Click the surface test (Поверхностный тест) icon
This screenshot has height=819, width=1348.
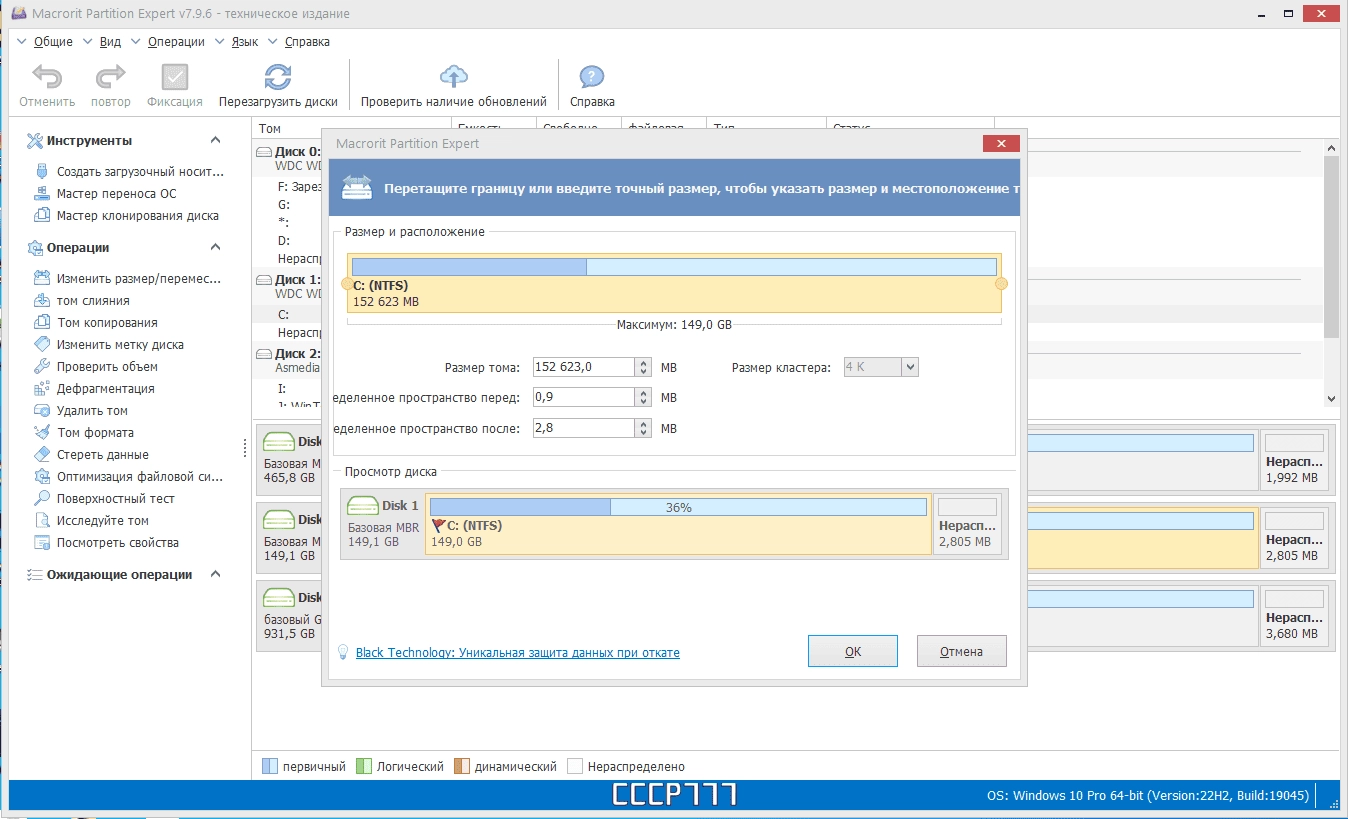tap(41, 499)
